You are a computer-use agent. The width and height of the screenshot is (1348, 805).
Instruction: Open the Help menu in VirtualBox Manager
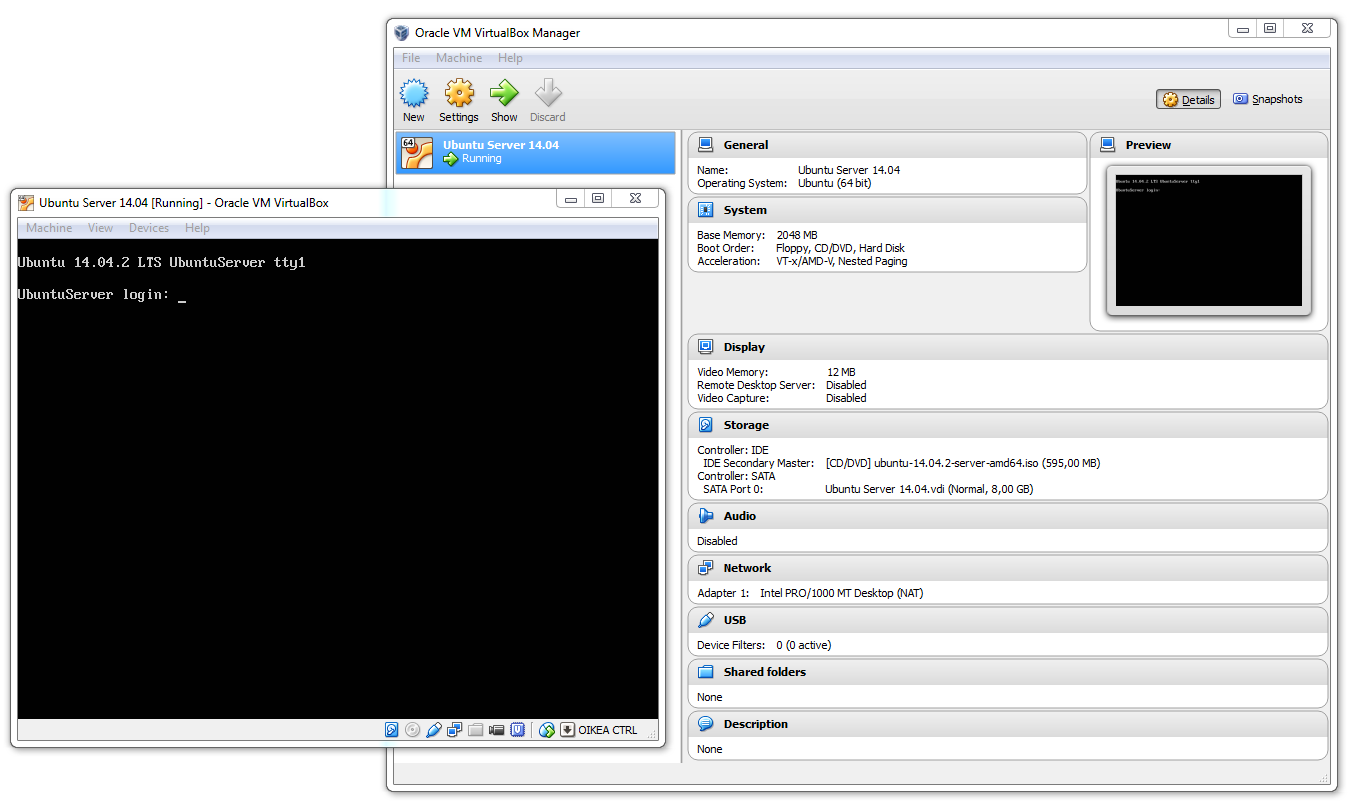tap(510, 58)
